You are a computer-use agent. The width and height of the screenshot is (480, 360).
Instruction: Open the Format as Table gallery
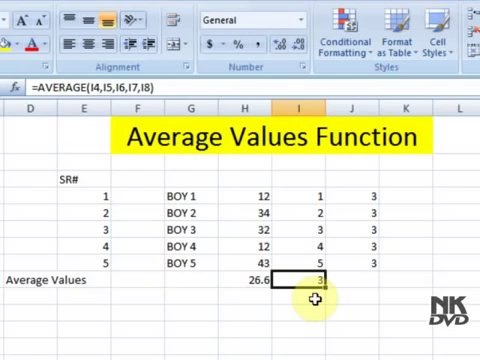(397, 32)
